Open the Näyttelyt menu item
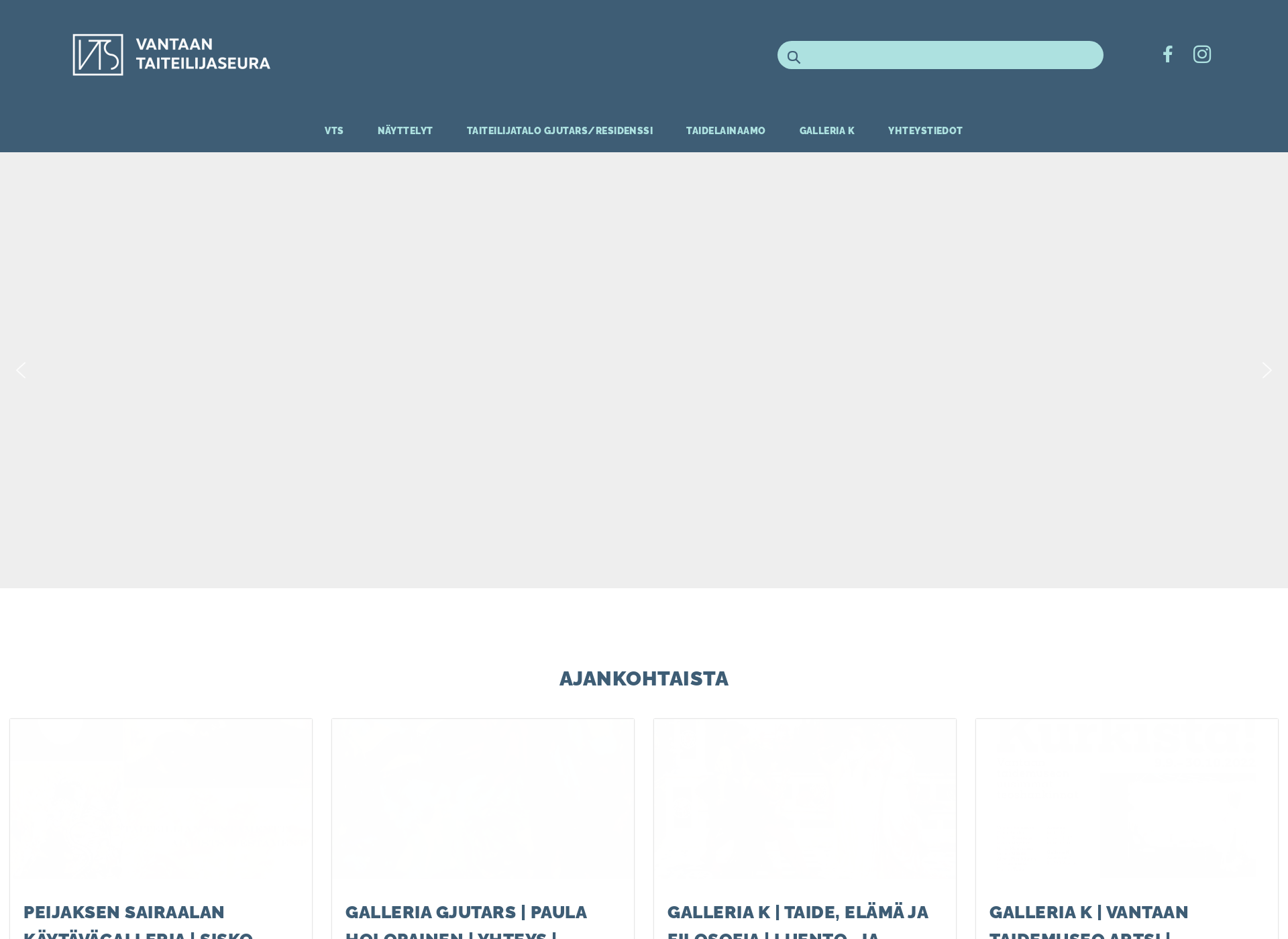1288x939 pixels. [x=405, y=131]
